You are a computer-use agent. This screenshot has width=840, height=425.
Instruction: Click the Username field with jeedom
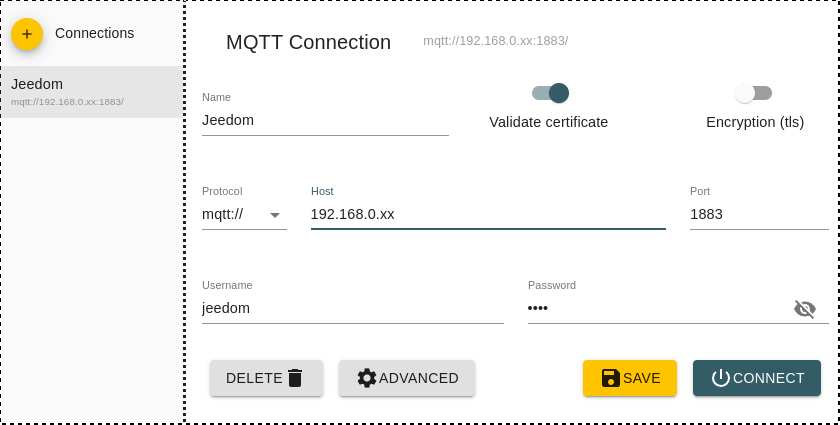coord(352,308)
